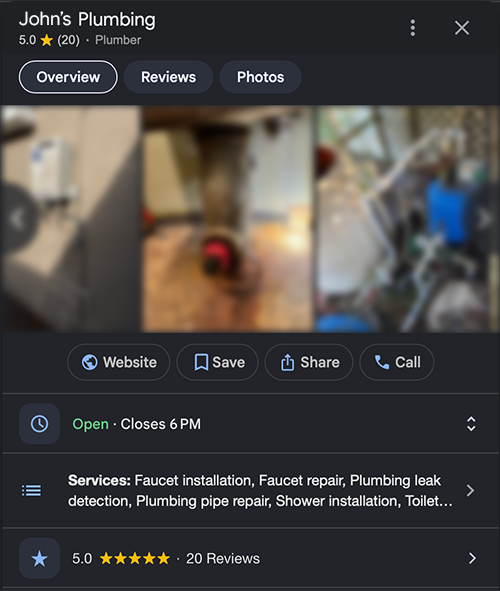Open the first photo of wall-mounted heater
This screenshot has height=591, width=500.
71,219
